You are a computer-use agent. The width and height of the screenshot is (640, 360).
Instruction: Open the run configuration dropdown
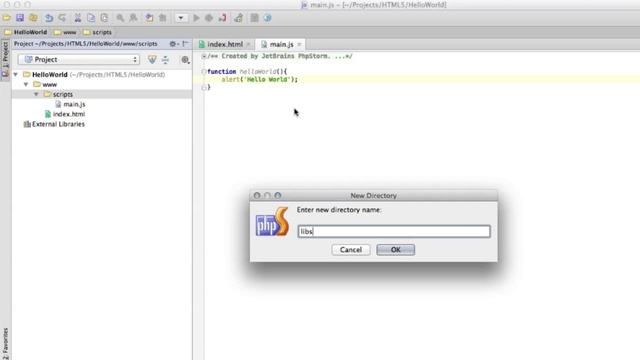pyautogui.click(x=181, y=18)
